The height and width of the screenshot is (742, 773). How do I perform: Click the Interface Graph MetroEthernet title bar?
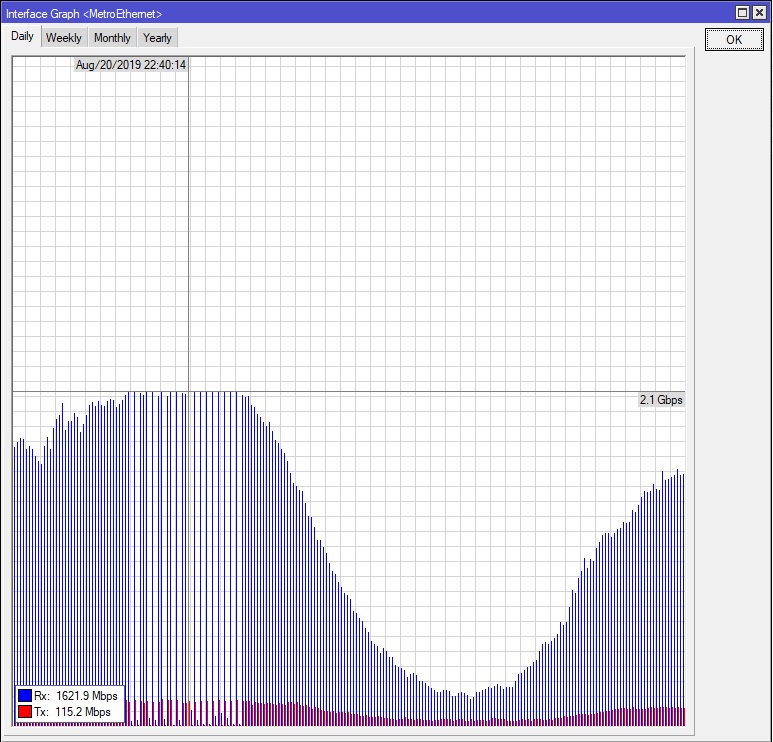(300, 13)
